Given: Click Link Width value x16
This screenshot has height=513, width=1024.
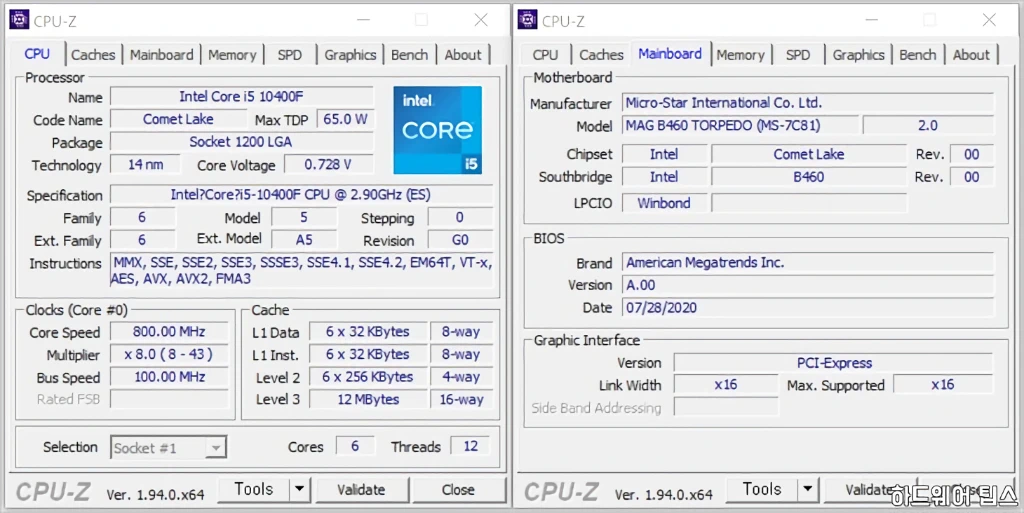Looking at the screenshot, I should [726, 384].
